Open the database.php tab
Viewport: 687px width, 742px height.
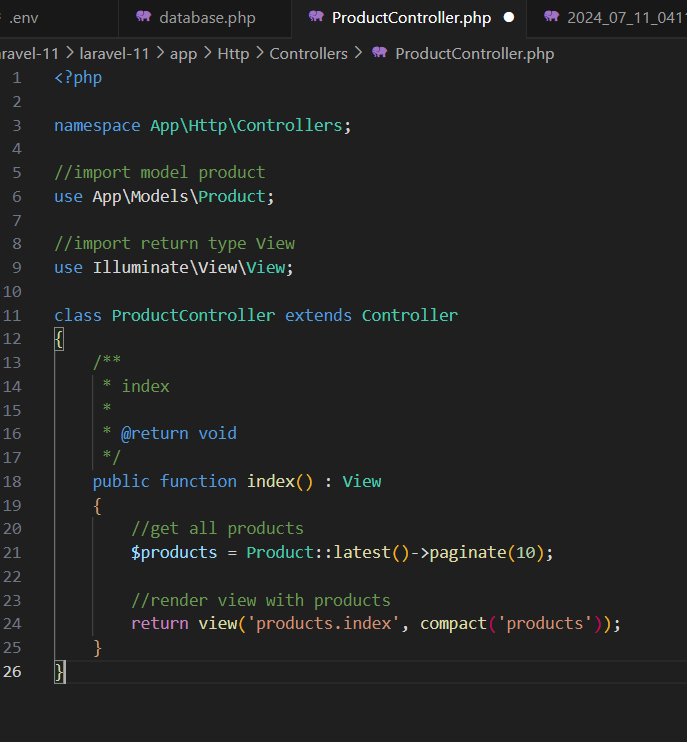(205, 18)
